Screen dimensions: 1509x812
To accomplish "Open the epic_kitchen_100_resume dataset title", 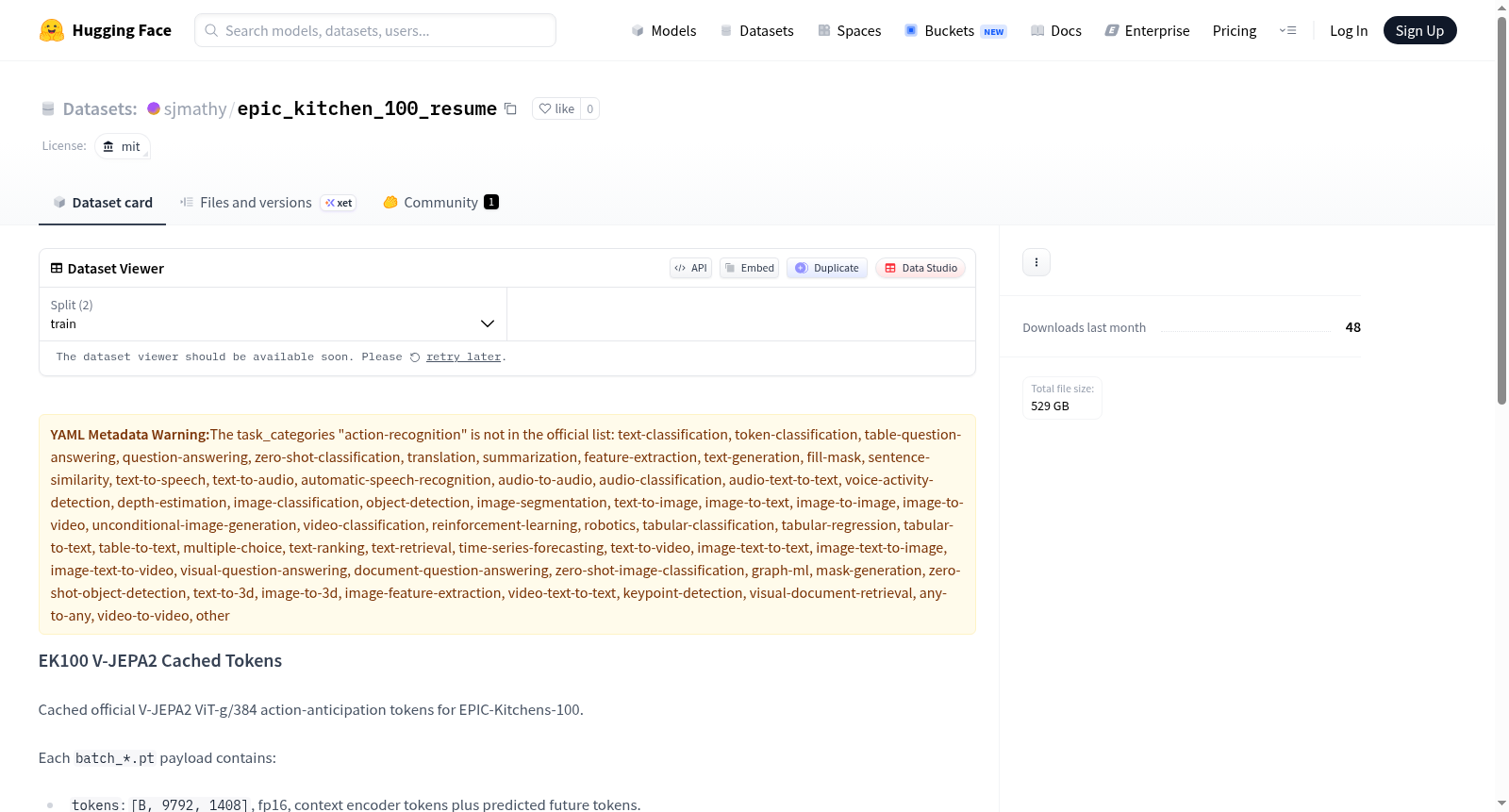I will tap(367, 108).
